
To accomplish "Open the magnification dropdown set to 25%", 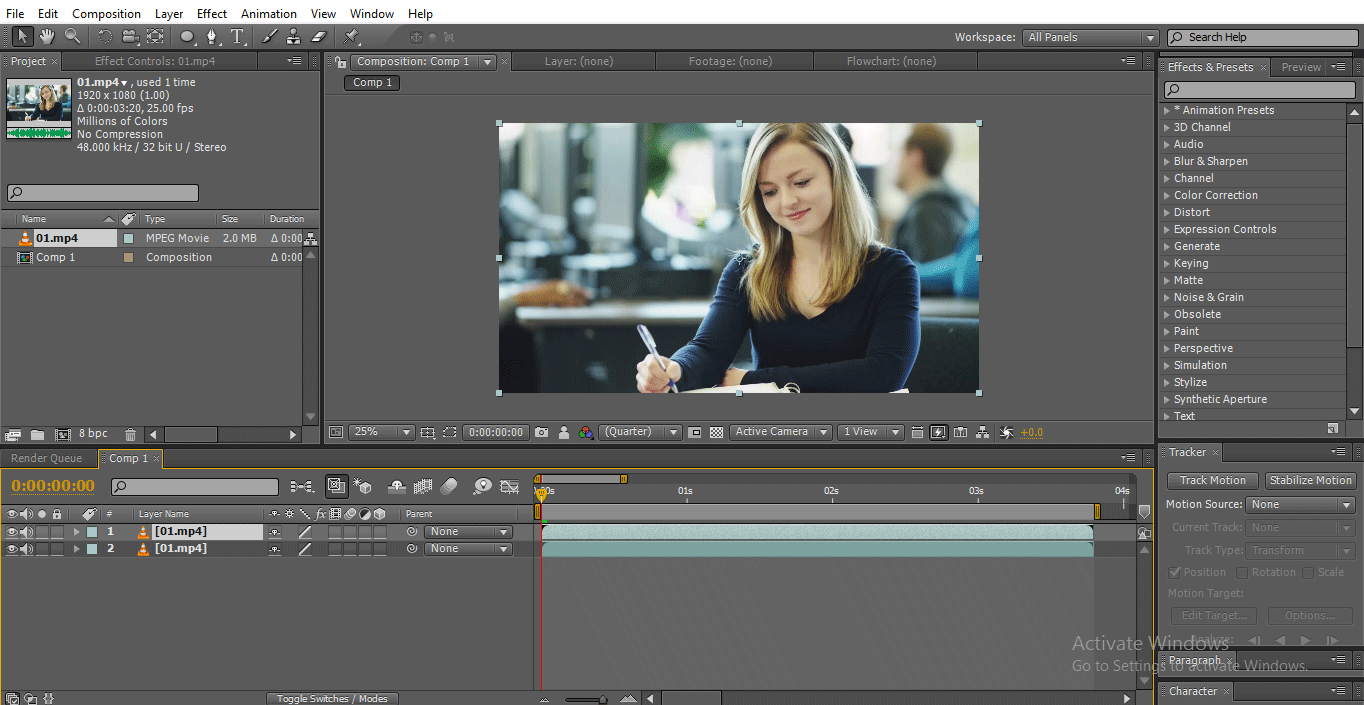I will point(381,431).
